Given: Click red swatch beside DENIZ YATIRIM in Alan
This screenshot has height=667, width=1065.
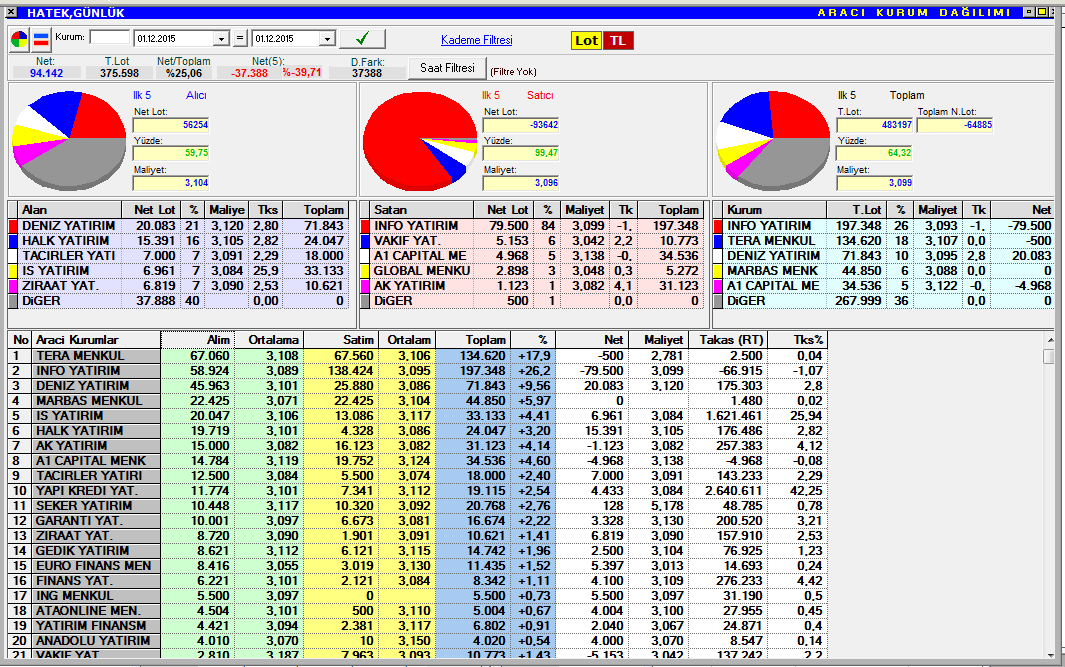Looking at the screenshot, I should pyautogui.click(x=14, y=226).
